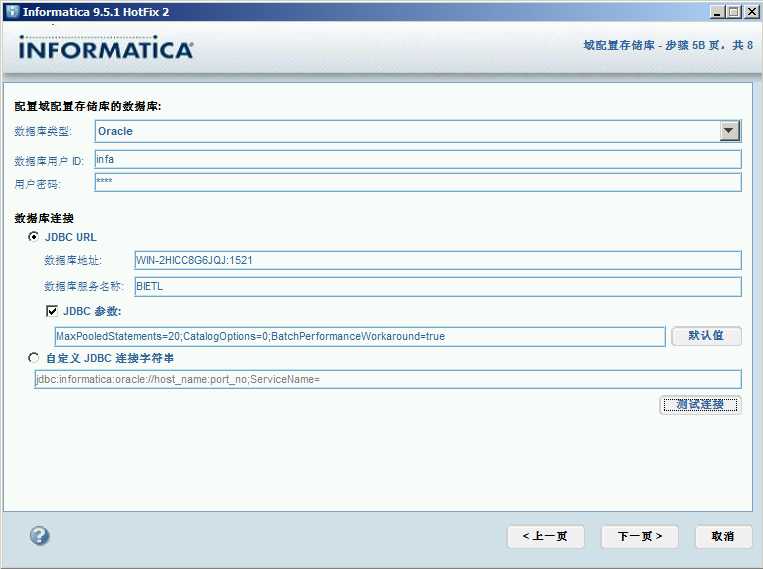The width and height of the screenshot is (763, 569).
Task: Maximize the Informatica installer window
Action: [734, 12]
